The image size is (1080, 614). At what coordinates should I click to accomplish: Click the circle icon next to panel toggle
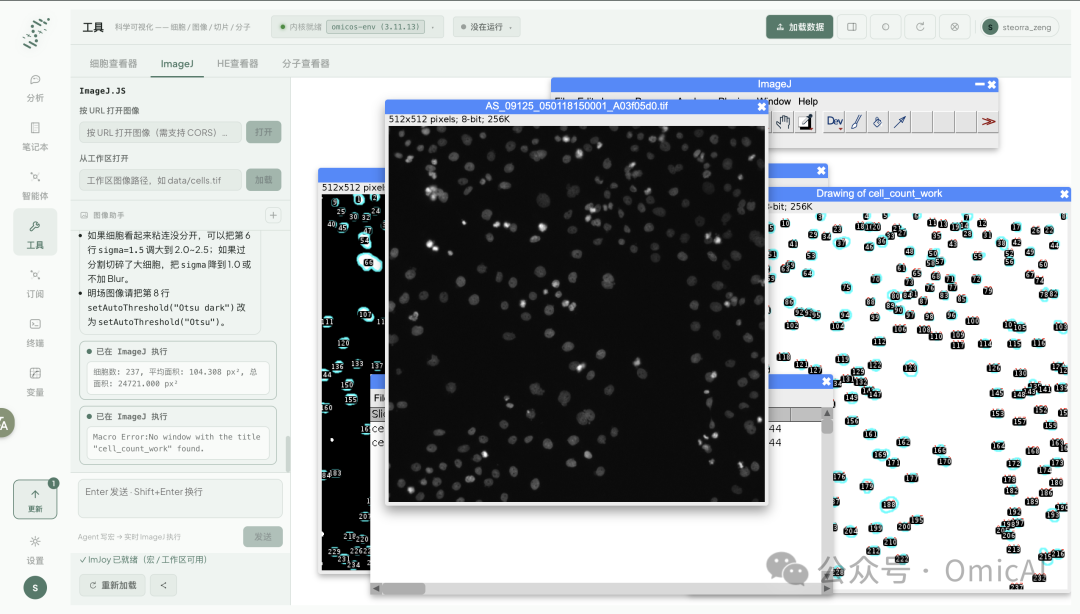pos(886,27)
